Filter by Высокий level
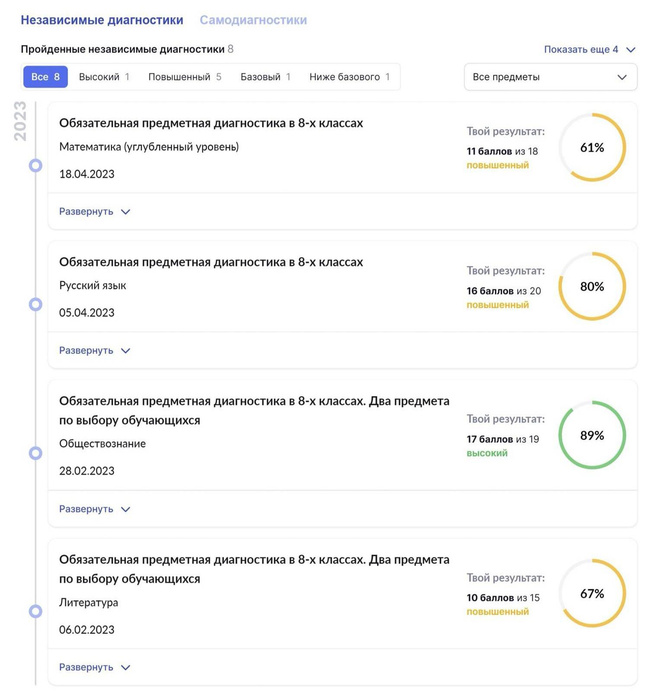Screen dimensions: 656x698 coord(105,77)
